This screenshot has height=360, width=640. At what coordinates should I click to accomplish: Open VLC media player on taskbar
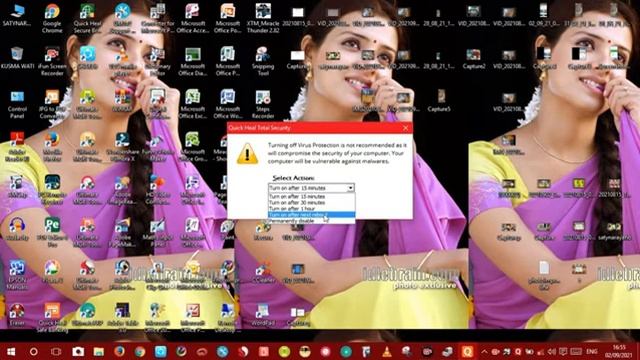(x=387, y=351)
